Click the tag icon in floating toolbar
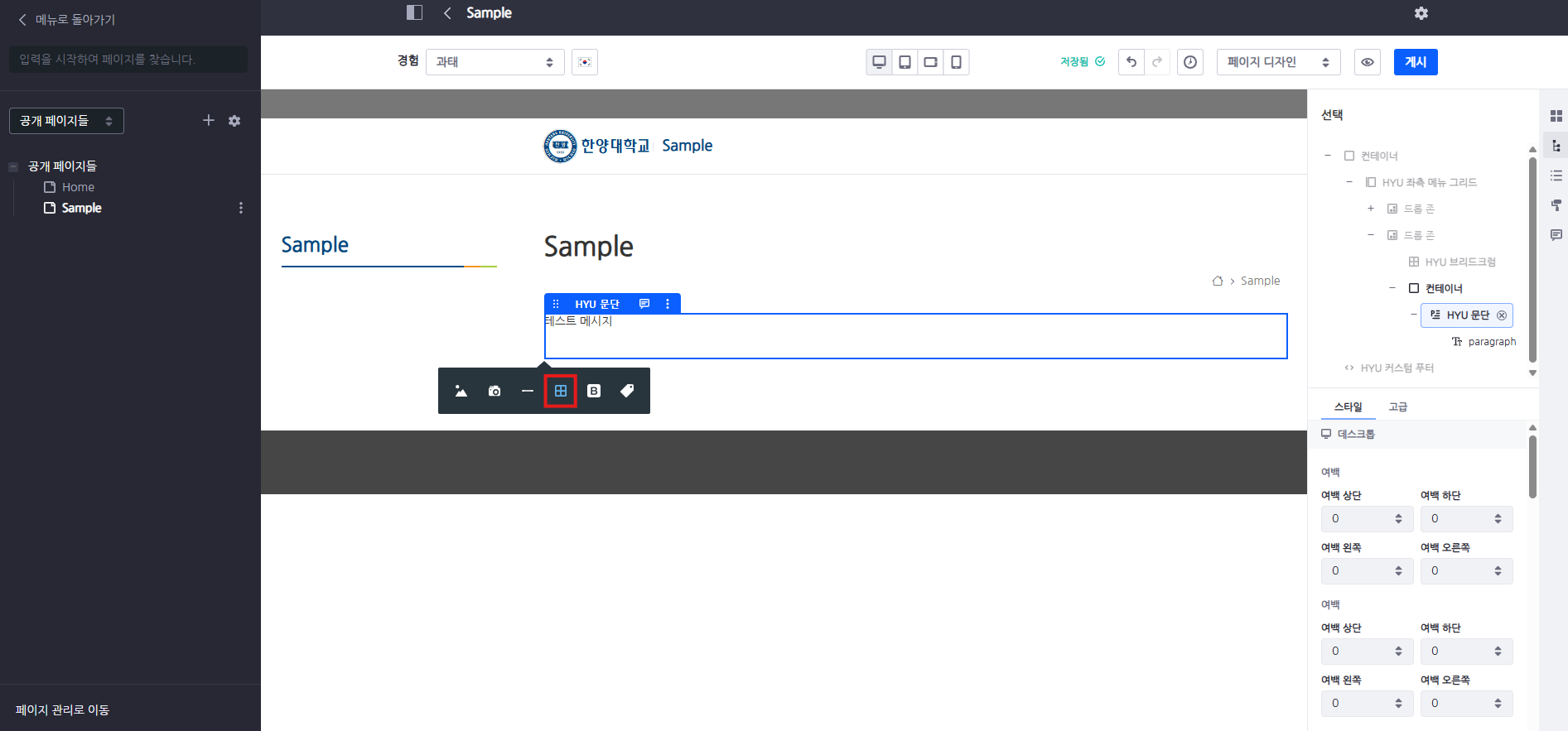Image resolution: width=1568 pixels, height=731 pixels. click(627, 391)
